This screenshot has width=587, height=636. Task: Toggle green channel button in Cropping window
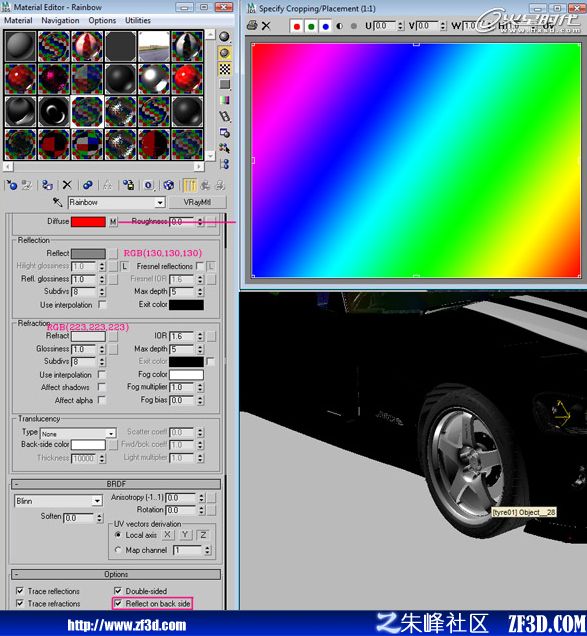pyautogui.click(x=311, y=26)
